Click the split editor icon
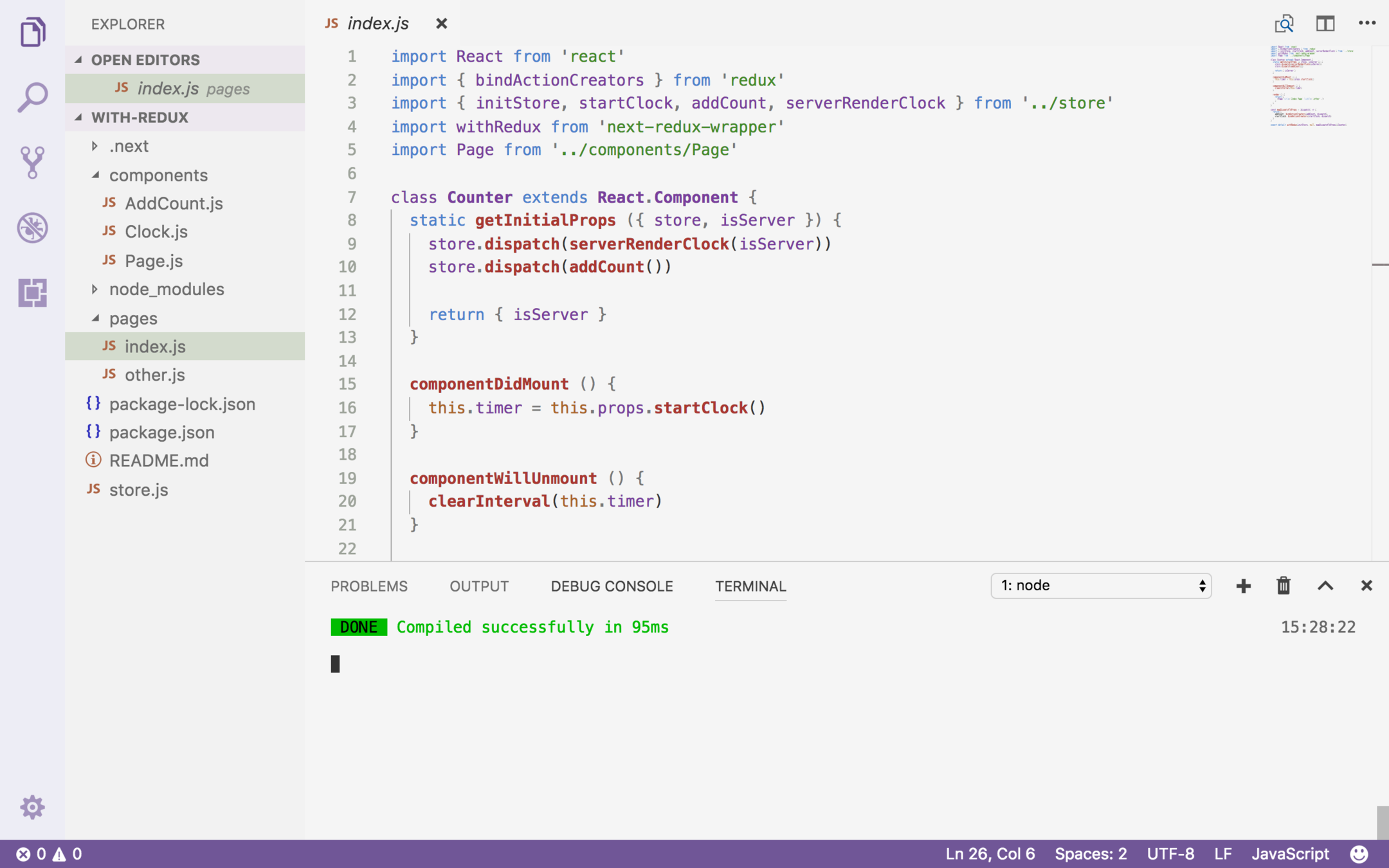1389x868 pixels. pos(1325,24)
